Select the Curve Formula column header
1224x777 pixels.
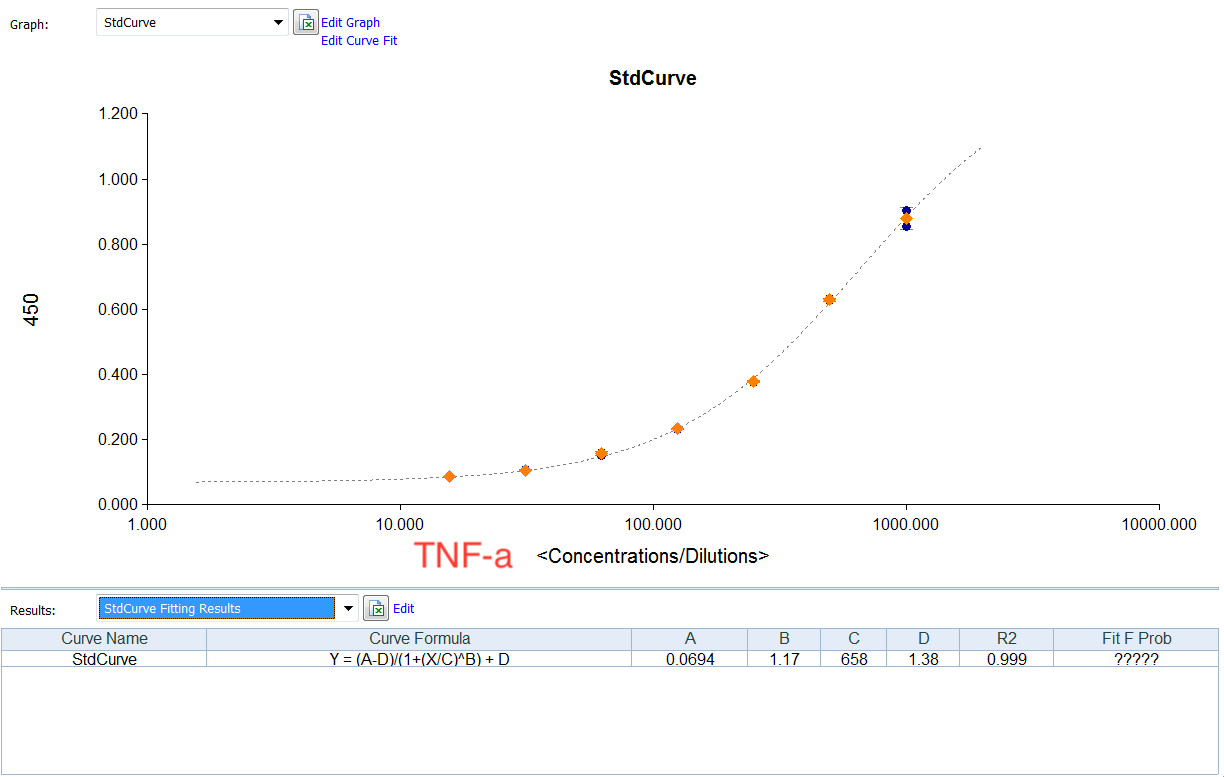pyautogui.click(x=419, y=639)
